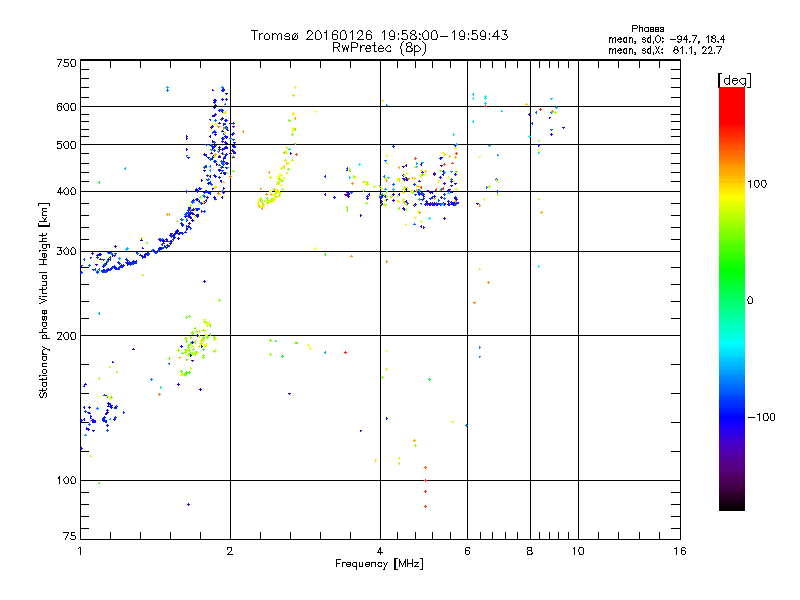Viewport: 800px width, 600px height.
Task: Click the x-axis label '10'
Action: (578, 551)
